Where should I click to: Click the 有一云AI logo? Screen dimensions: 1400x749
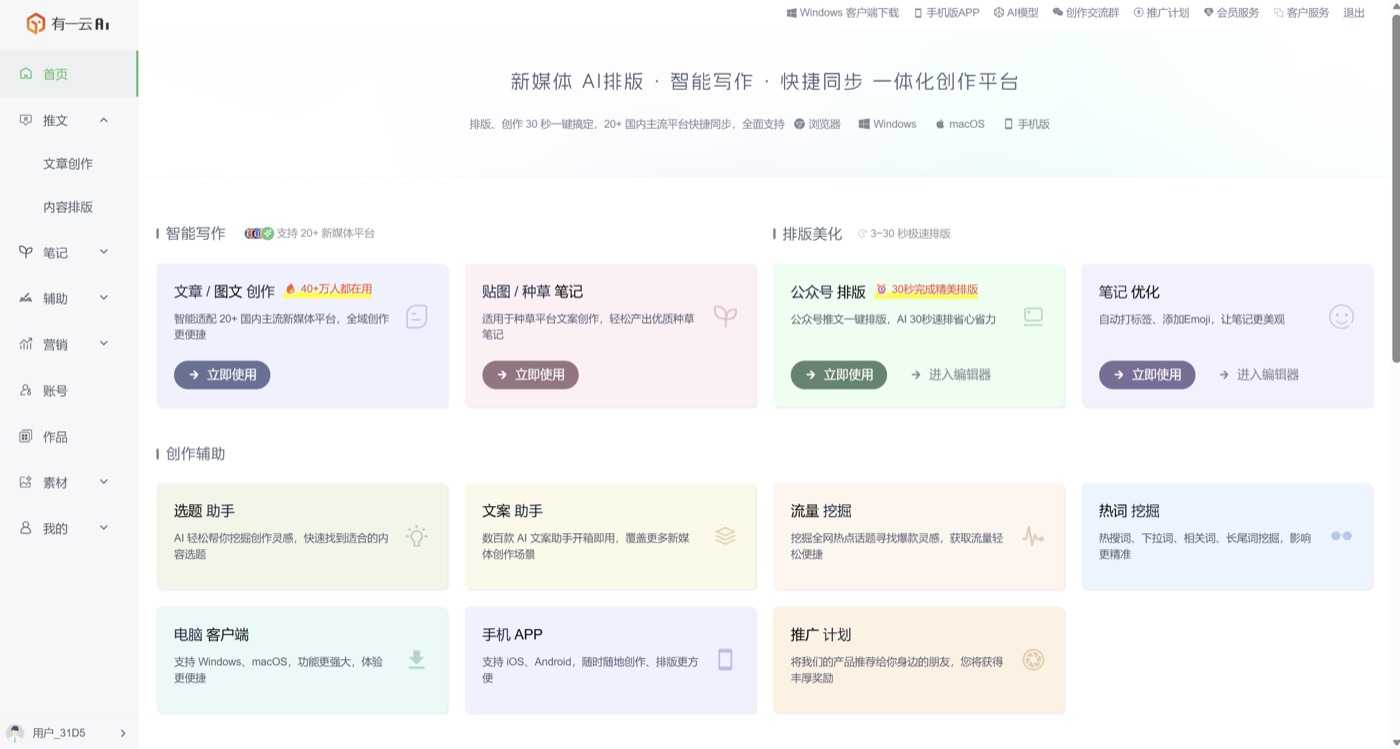click(x=68, y=24)
